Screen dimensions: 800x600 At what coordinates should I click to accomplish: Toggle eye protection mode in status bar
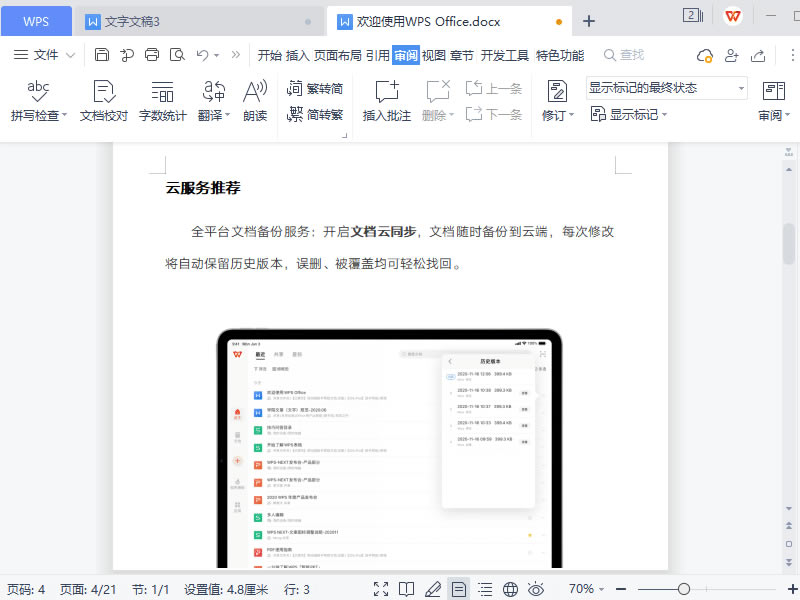pos(536,590)
